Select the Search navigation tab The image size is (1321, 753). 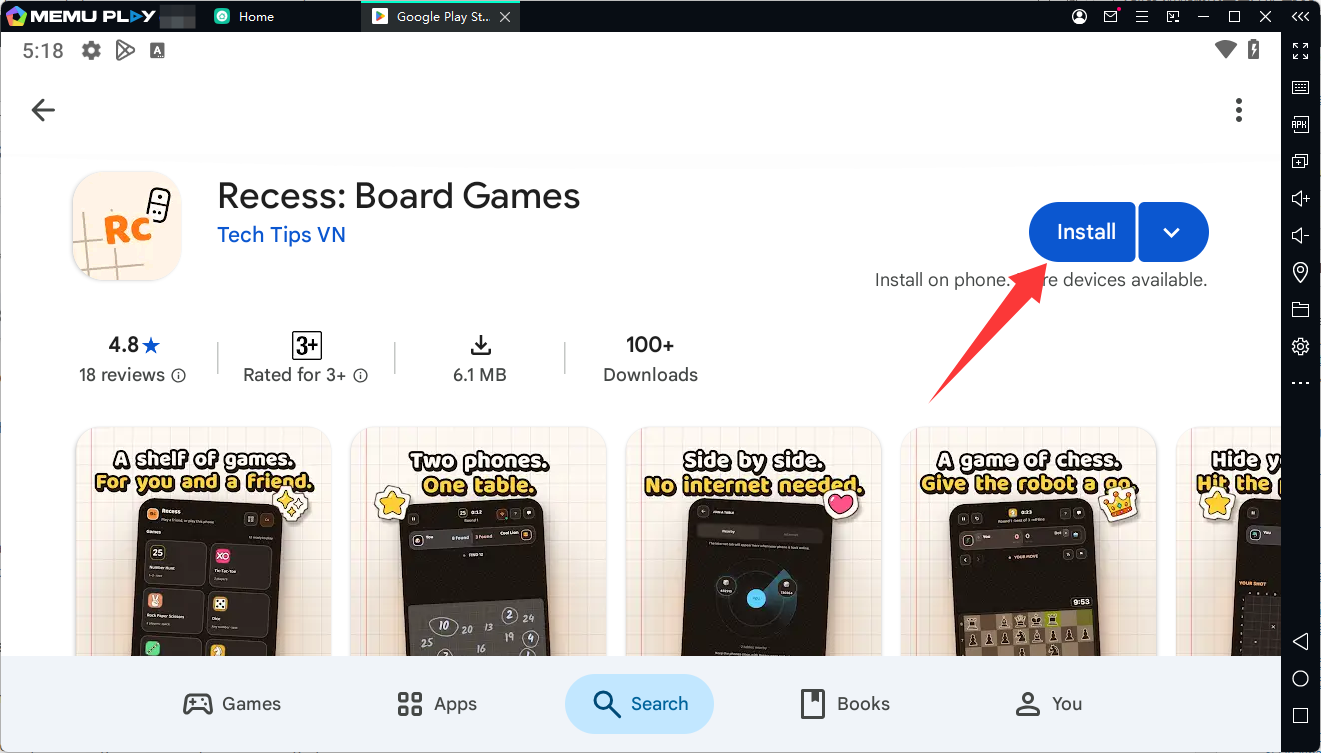pyautogui.click(x=639, y=704)
